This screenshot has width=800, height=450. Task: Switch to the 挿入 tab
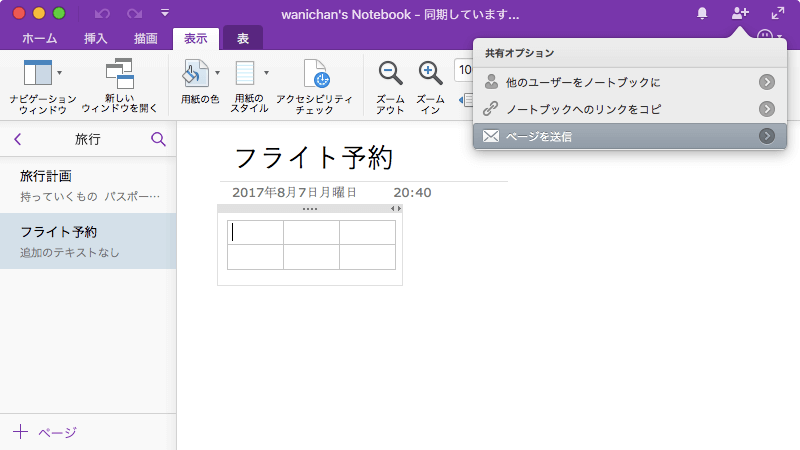pos(95,38)
